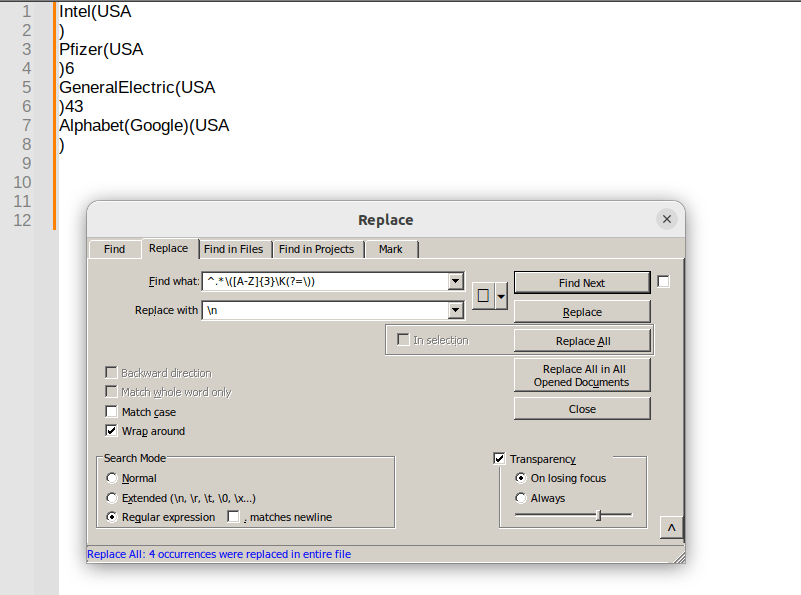Image resolution: width=801 pixels, height=595 pixels.
Task: Select Regular expression search mode
Action: click(112, 517)
